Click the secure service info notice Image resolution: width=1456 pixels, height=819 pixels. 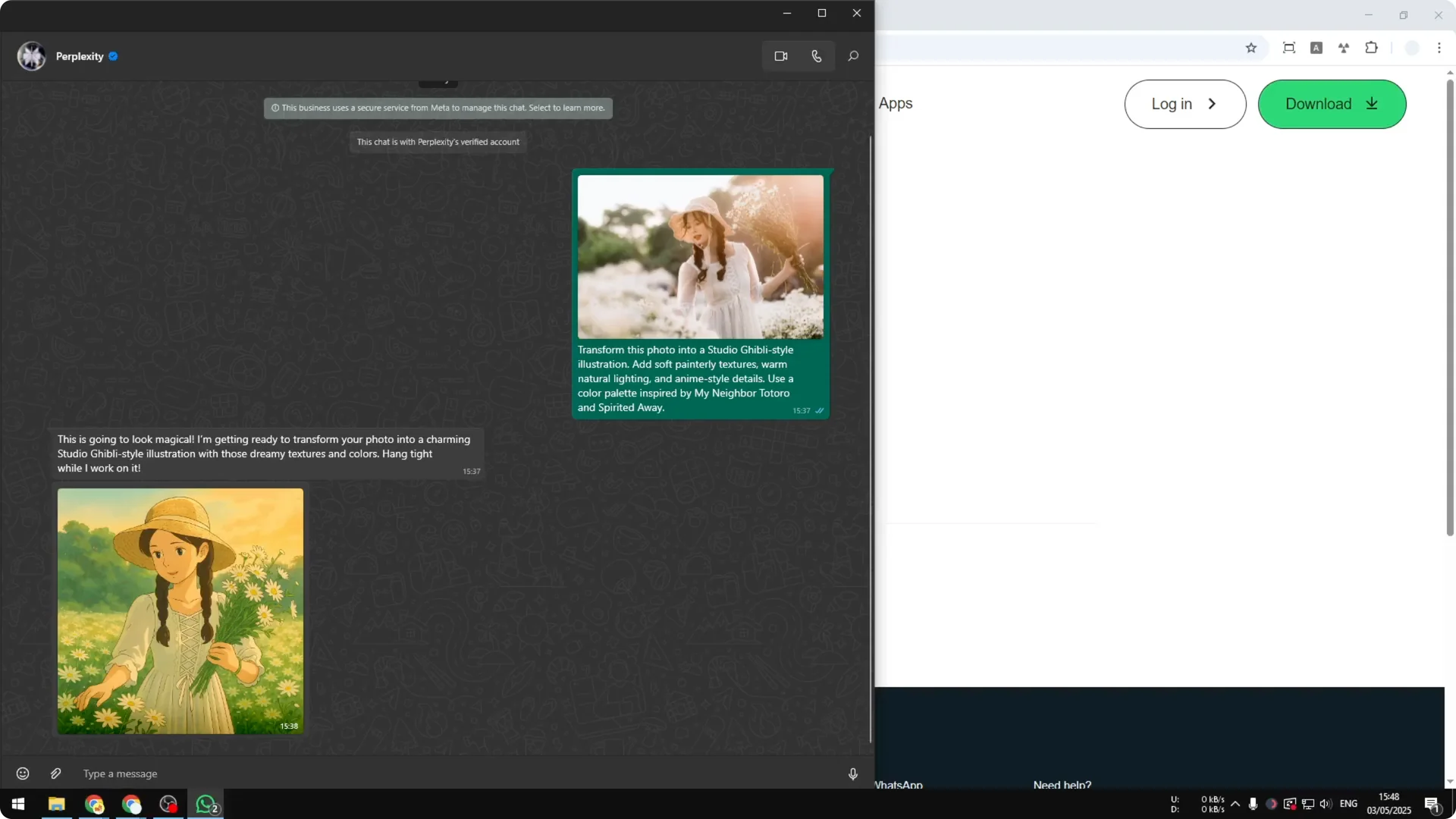tap(438, 108)
